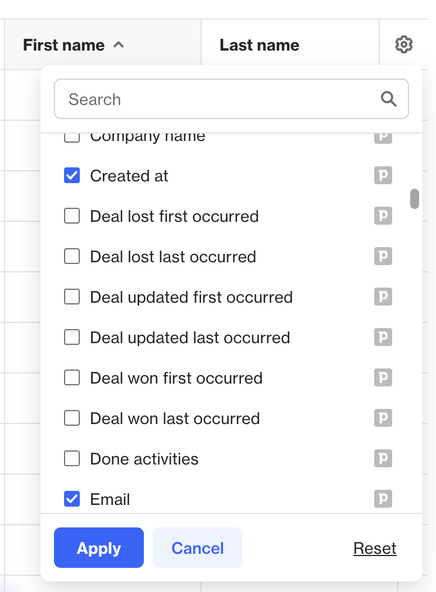Click Pipedrive icon beside Deal lost first occurred
This screenshot has width=436, height=592.
tap(383, 216)
